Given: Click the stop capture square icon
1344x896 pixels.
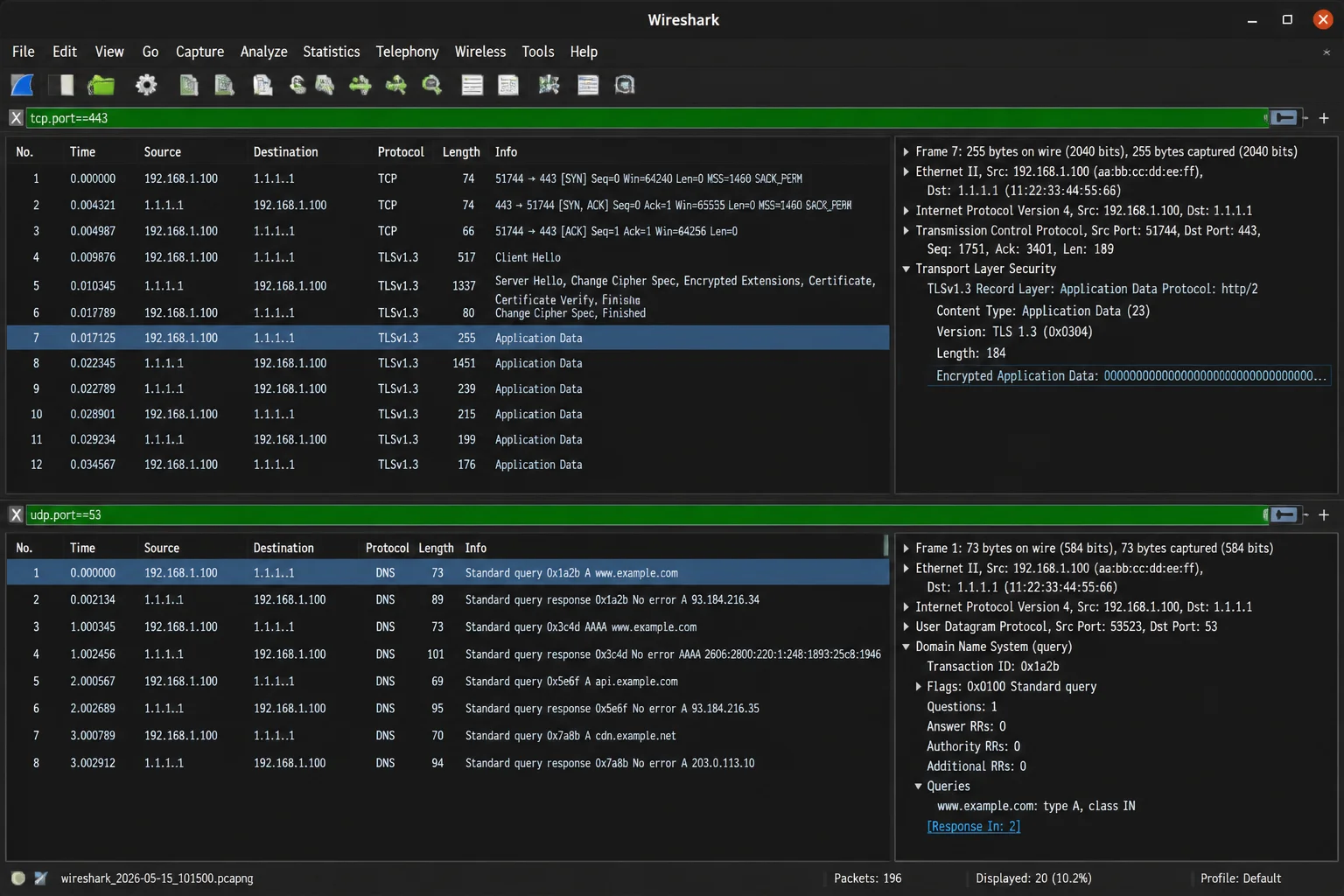Looking at the screenshot, I should [61, 85].
